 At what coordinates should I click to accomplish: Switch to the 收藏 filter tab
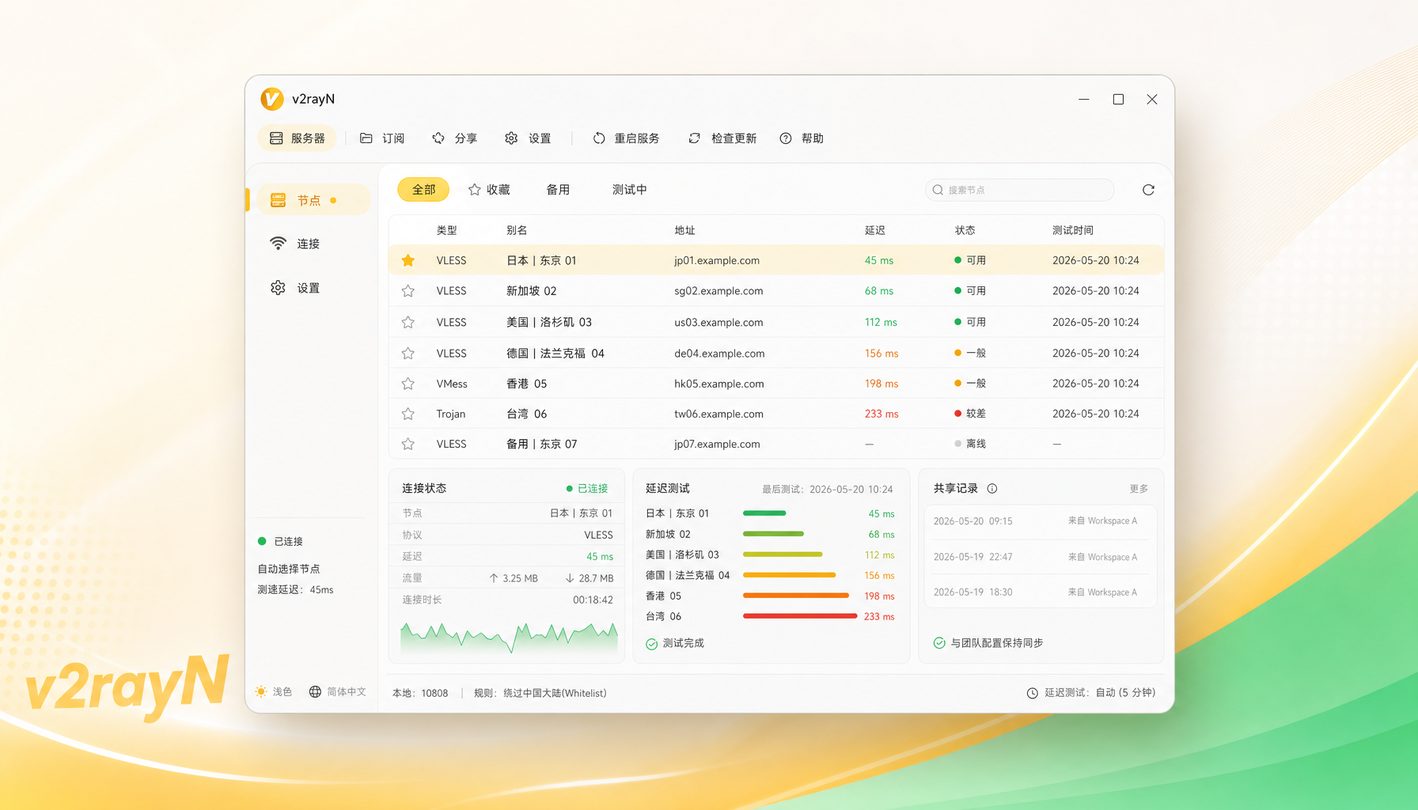(489, 190)
